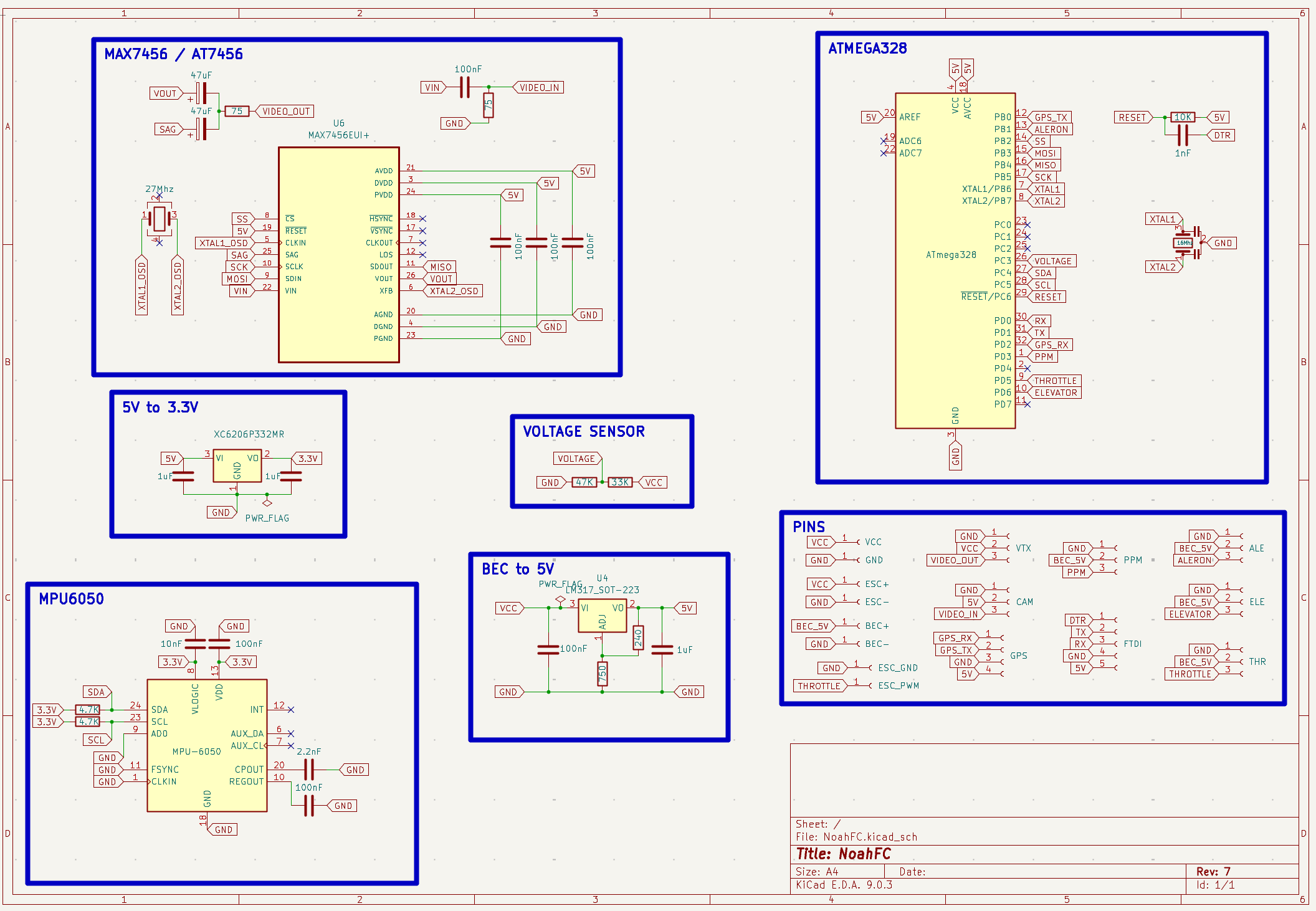Select the 1uF capacitor in BEC block
1316x911 pixels.
[662, 650]
